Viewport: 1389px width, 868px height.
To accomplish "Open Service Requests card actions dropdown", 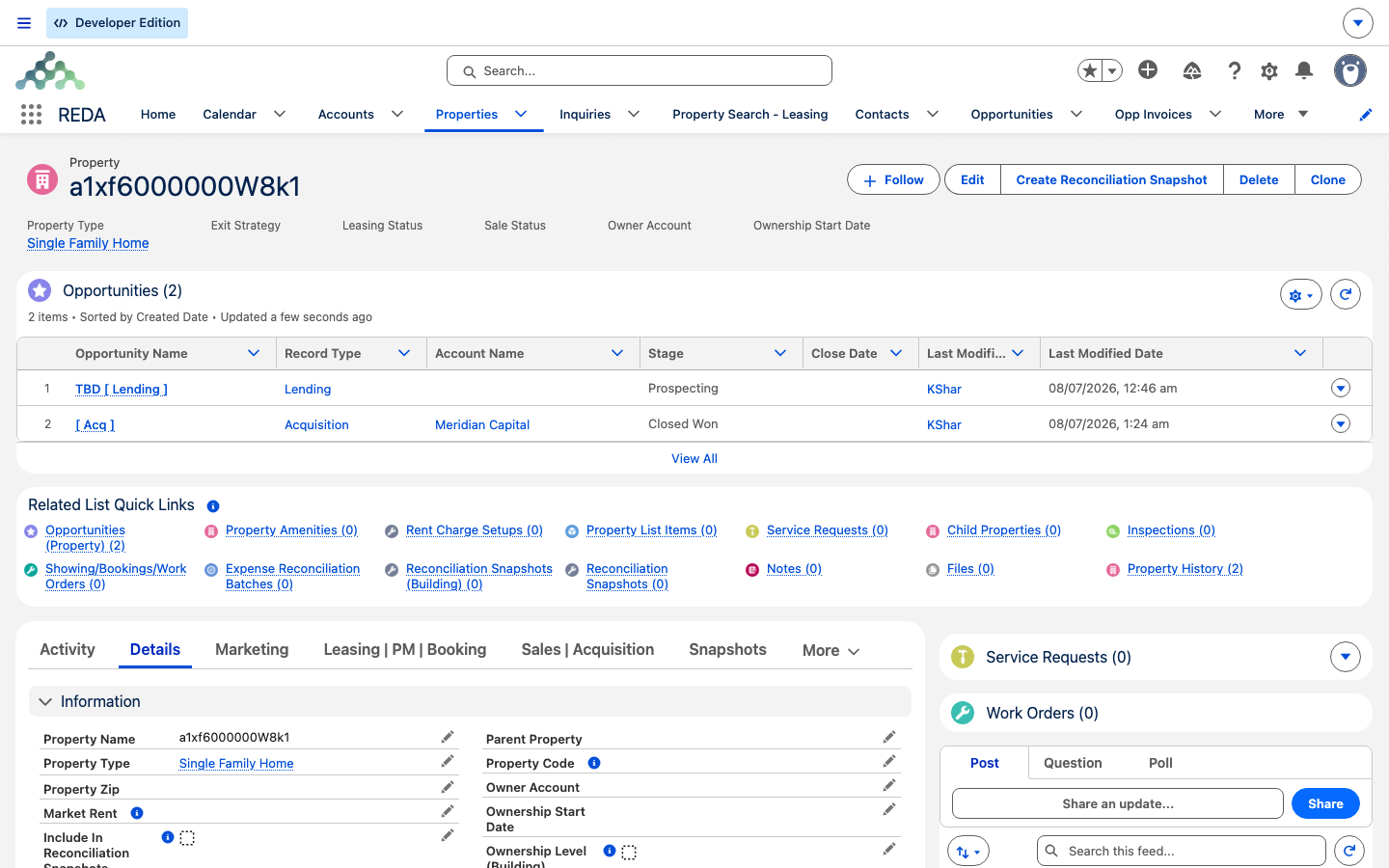I will [x=1346, y=657].
